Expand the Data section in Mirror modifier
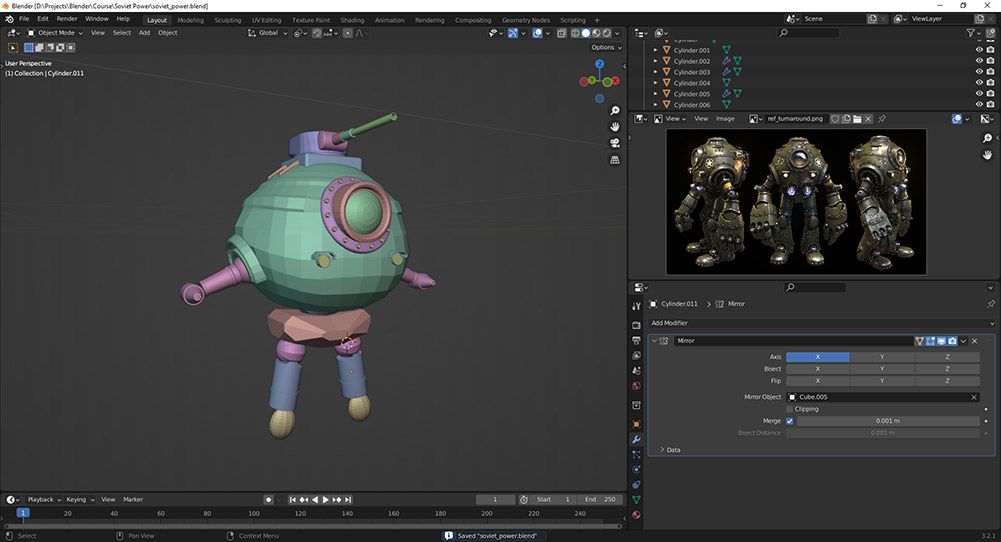Image resolution: width=1001 pixels, height=542 pixels. click(x=672, y=450)
